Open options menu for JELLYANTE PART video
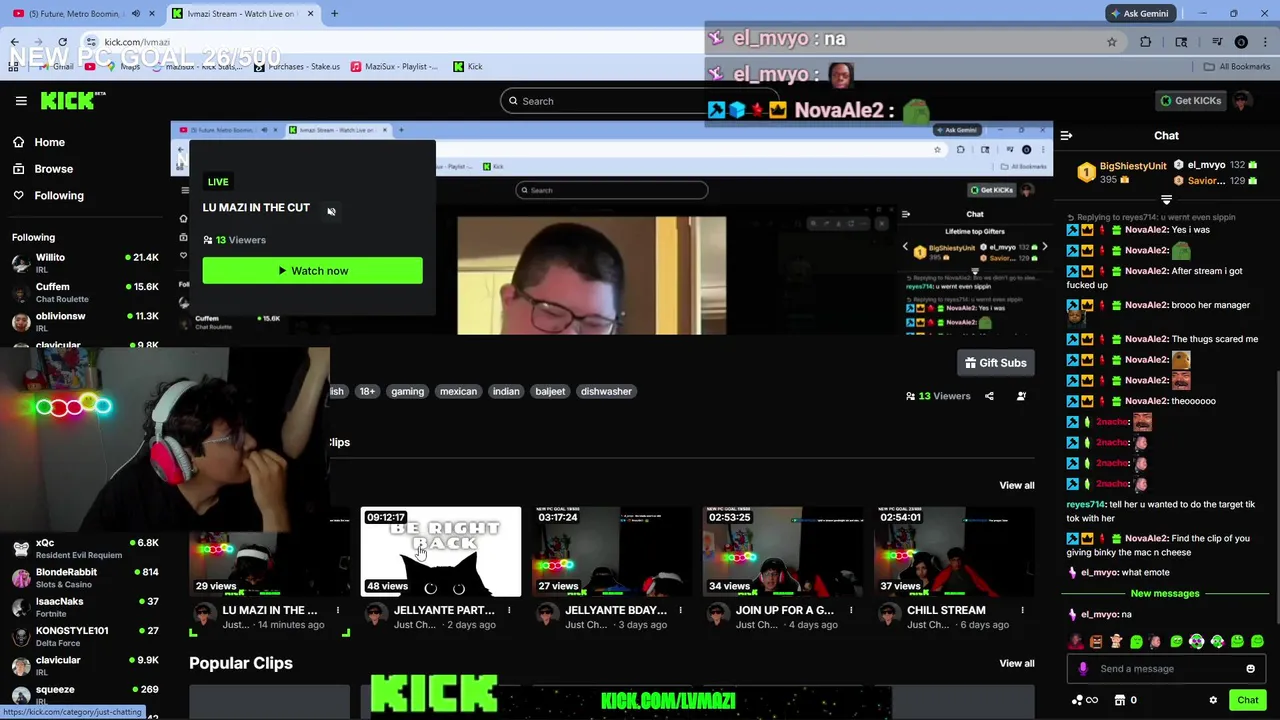Viewport: 1280px width, 720px height. [x=509, y=610]
